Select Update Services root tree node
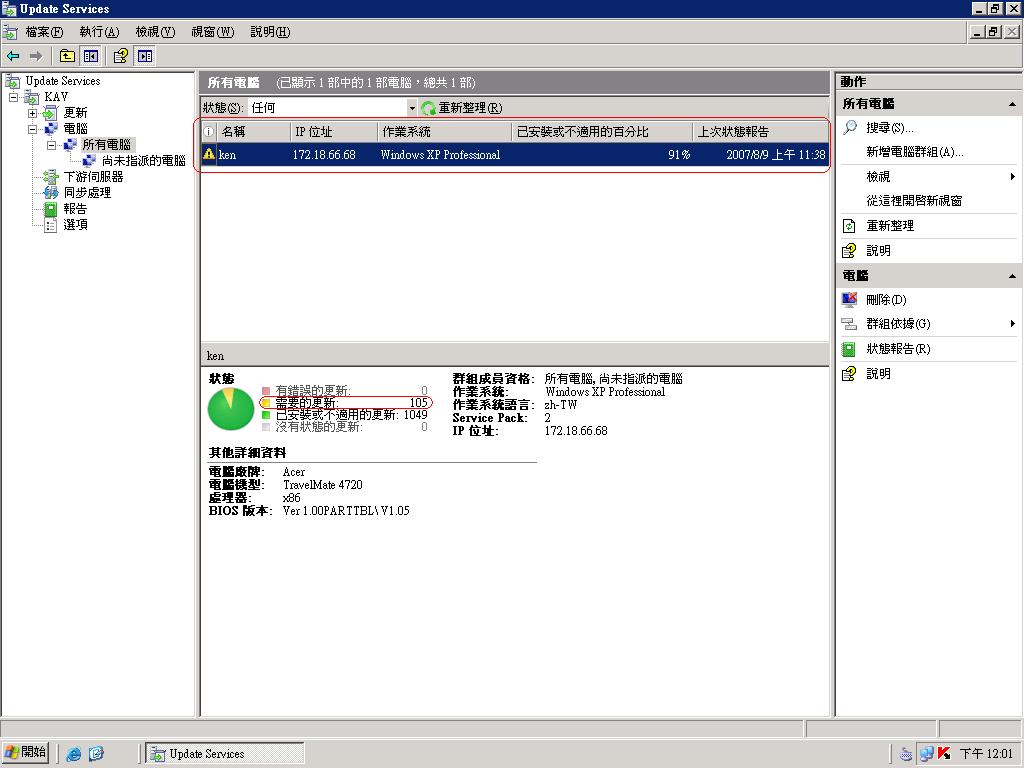This screenshot has width=1024, height=768. [x=63, y=81]
